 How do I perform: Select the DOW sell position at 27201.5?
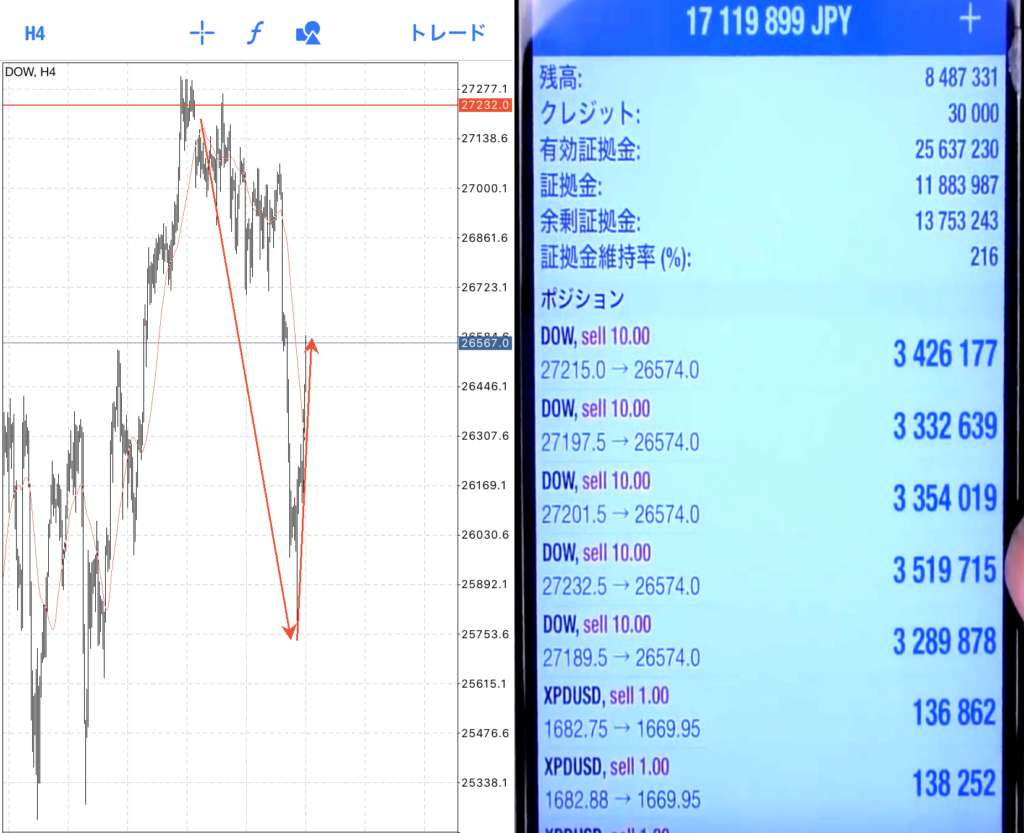768,497
